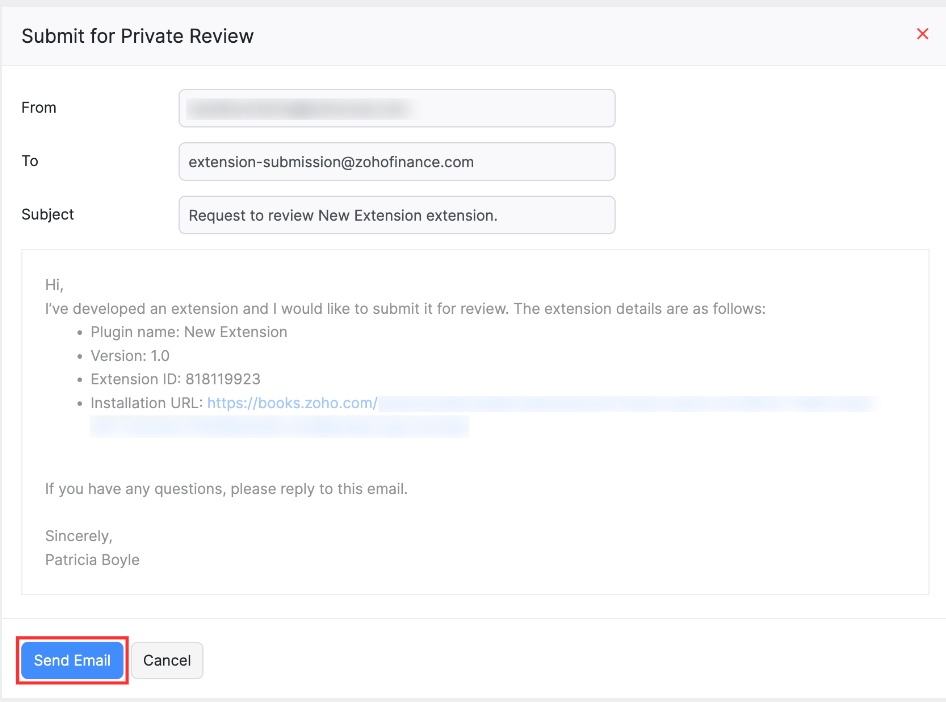Image resolution: width=946 pixels, height=702 pixels.
Task: Focus the From email address field
Action: point(396,108)
